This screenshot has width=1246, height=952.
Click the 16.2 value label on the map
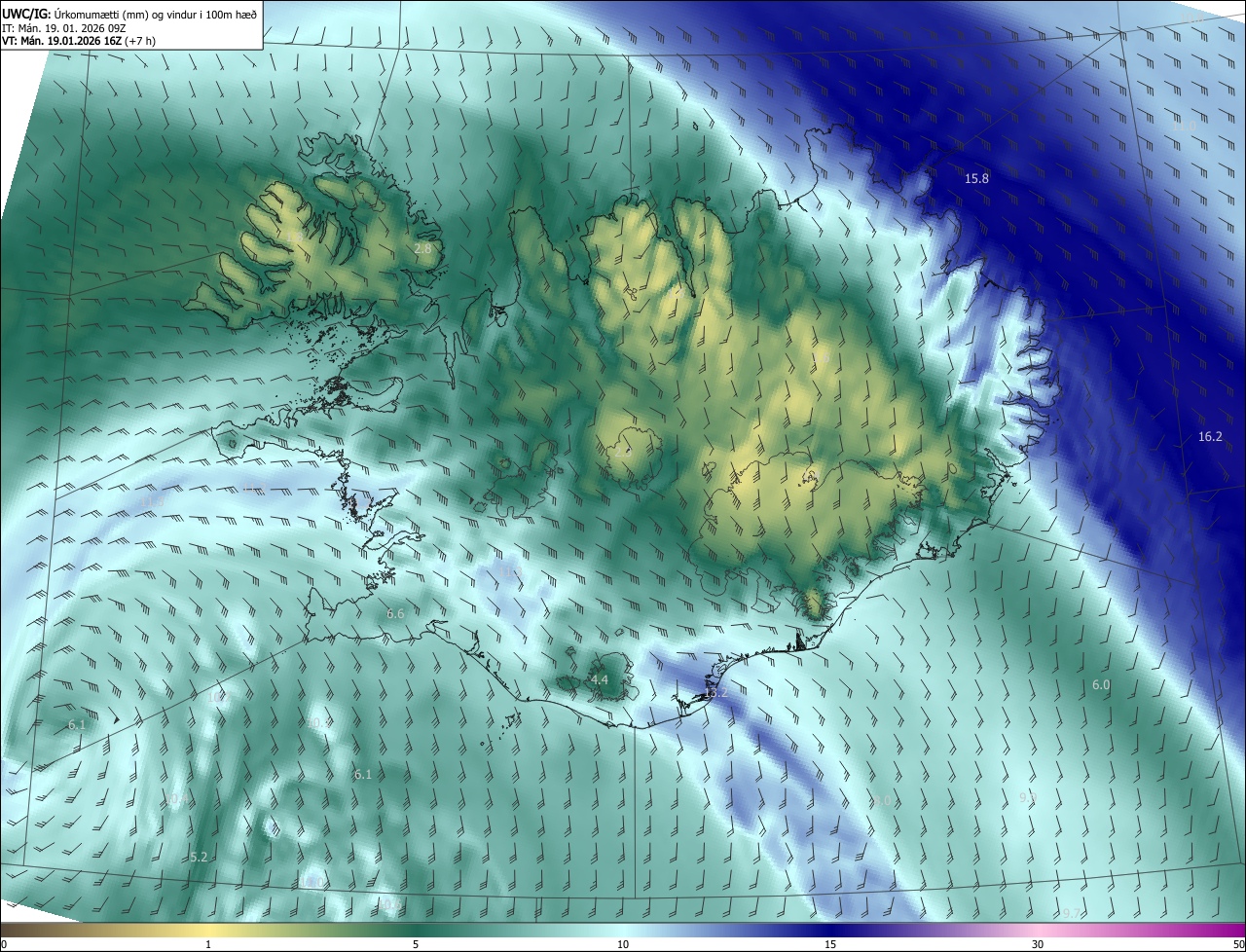[x=1210, y=437]
